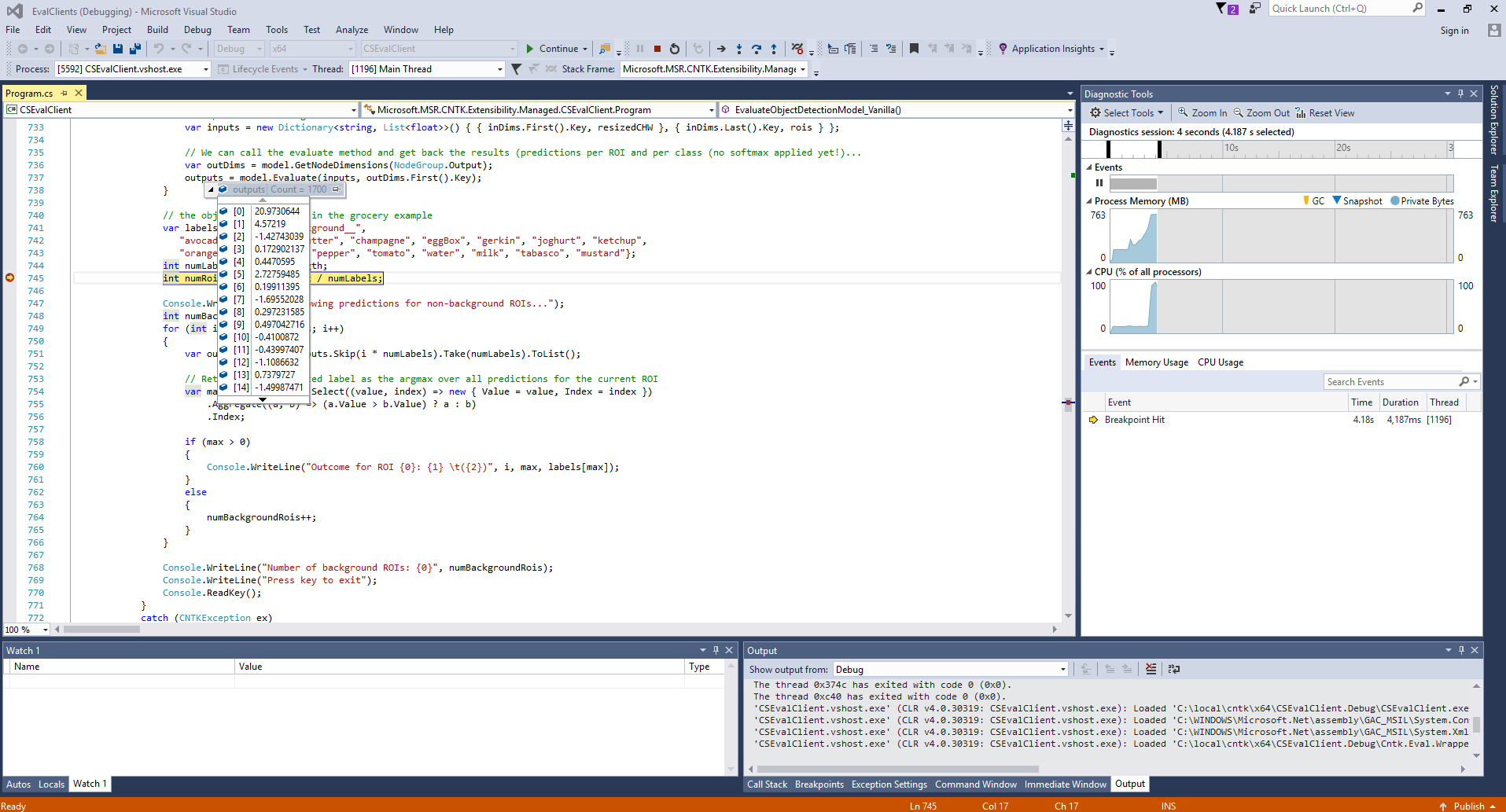Select the Step Into icon
The height and width of the screenshot is (812, 1506).
coord(739,48)
